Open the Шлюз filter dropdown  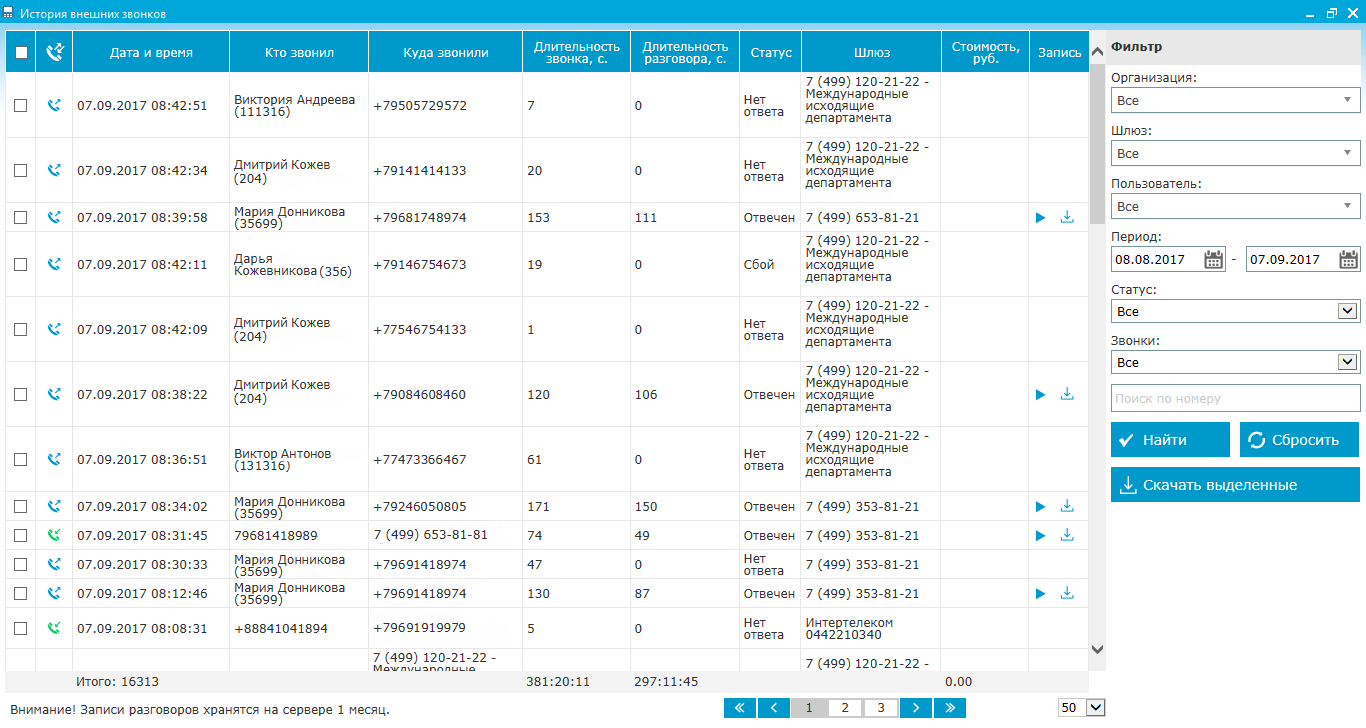1235,153
